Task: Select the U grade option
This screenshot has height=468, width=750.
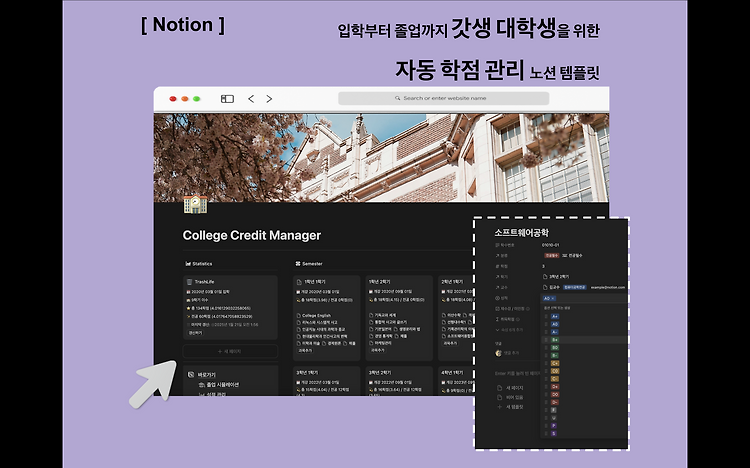Action: [x=554, y=418]
